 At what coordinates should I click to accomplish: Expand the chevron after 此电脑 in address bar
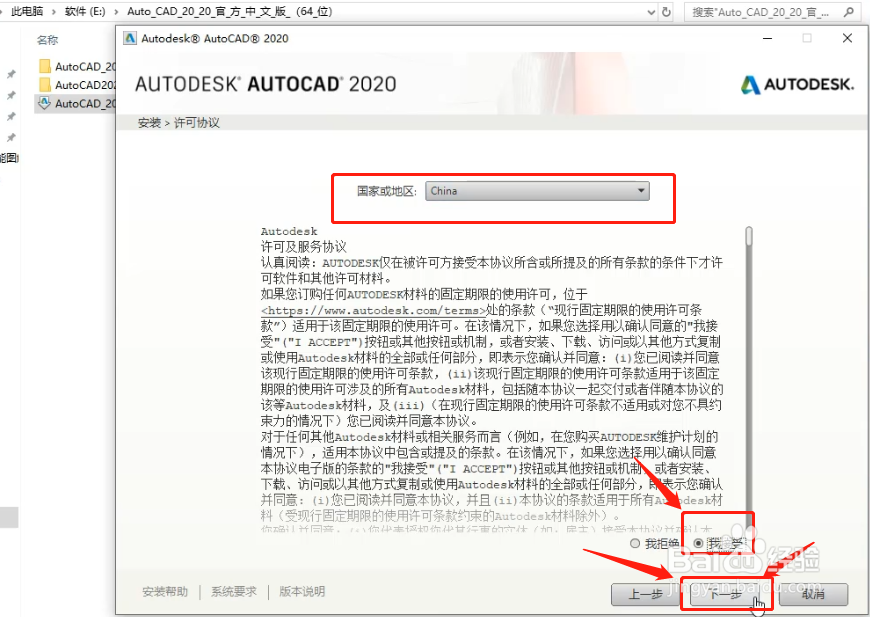[x=54, y=12]
